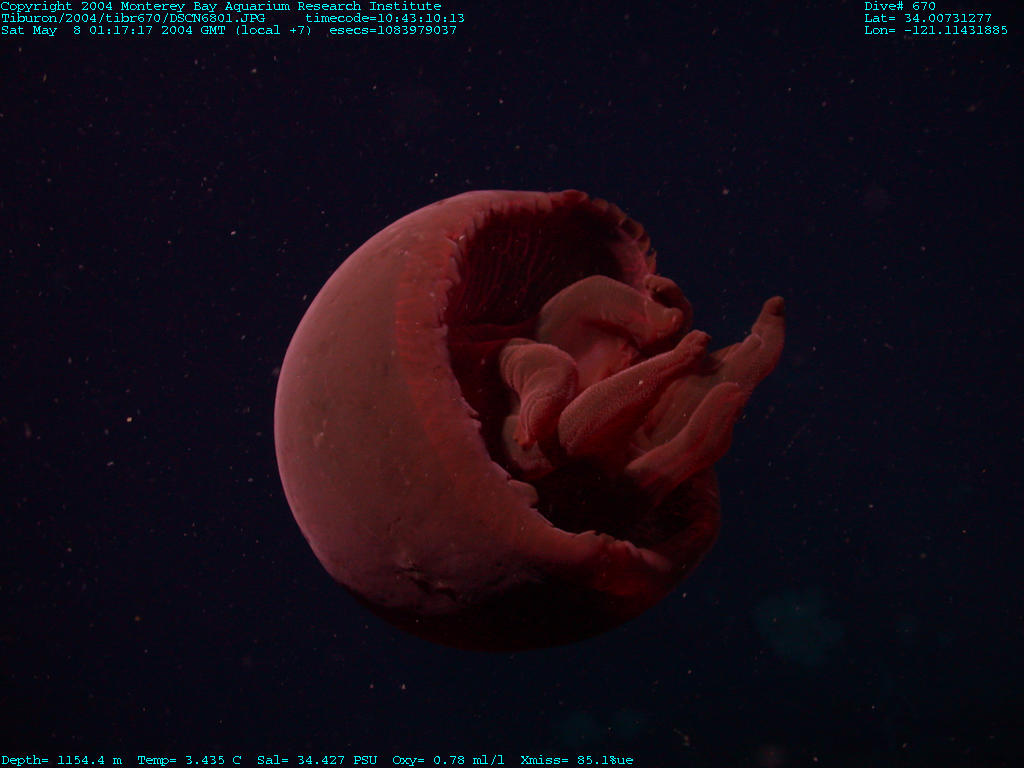Click the Sat May 8 date stamp
Viewport: 1024px width, 768px height.
tap(45, 30)
